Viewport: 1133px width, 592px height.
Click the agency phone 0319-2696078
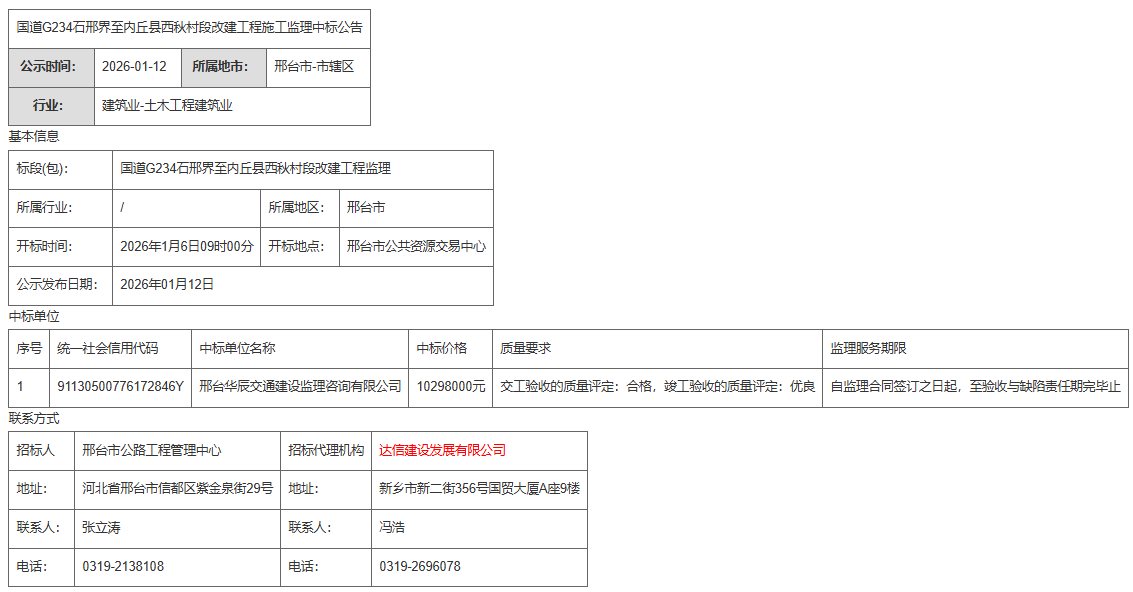[x=420, y=566]
